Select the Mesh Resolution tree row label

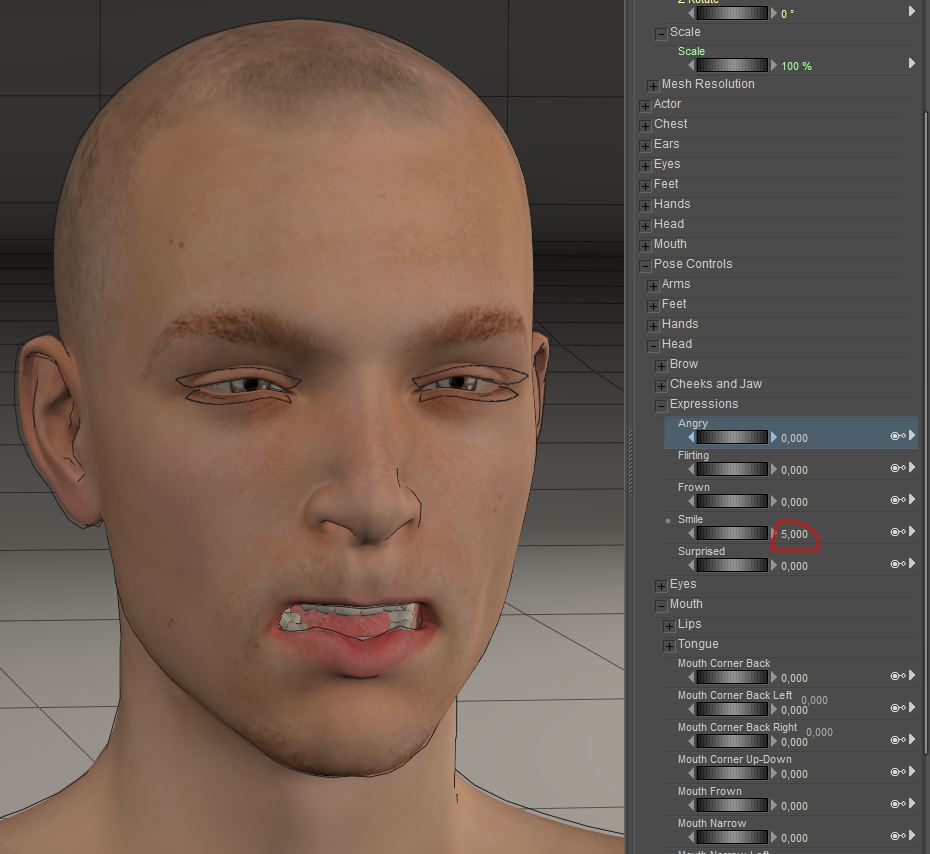pyautogui.click(x=708, y=84)
